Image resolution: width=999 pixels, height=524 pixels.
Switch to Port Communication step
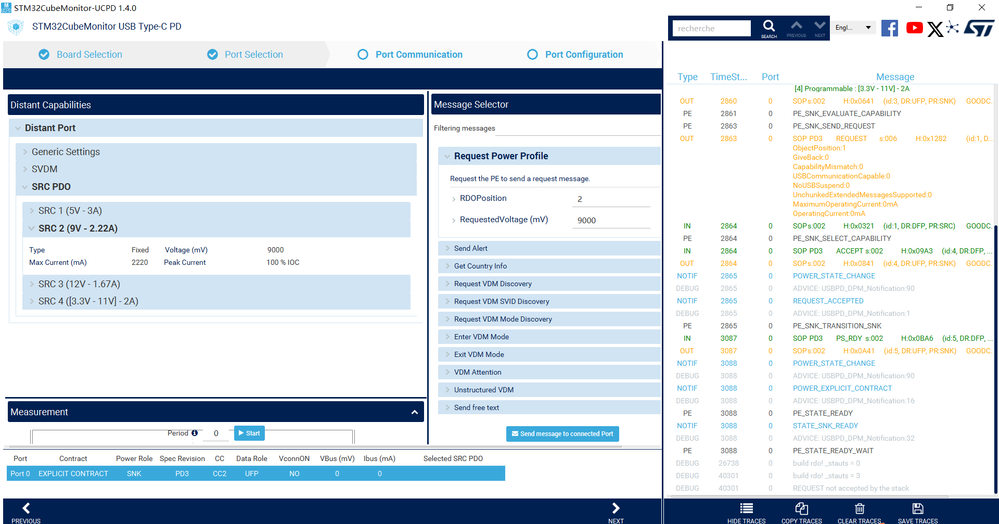[x=410, y=55]
